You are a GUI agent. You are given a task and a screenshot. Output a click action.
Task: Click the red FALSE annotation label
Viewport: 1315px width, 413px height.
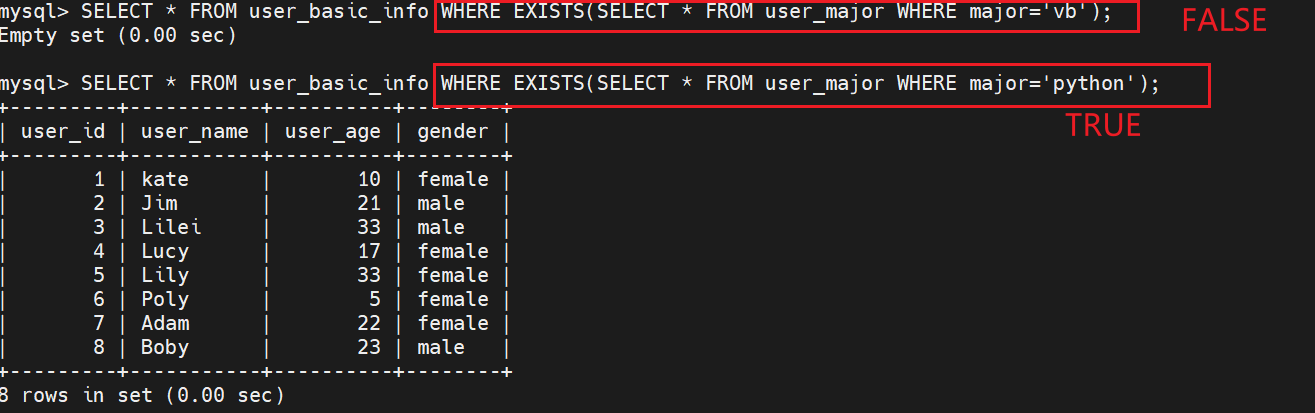(1224, 20)
